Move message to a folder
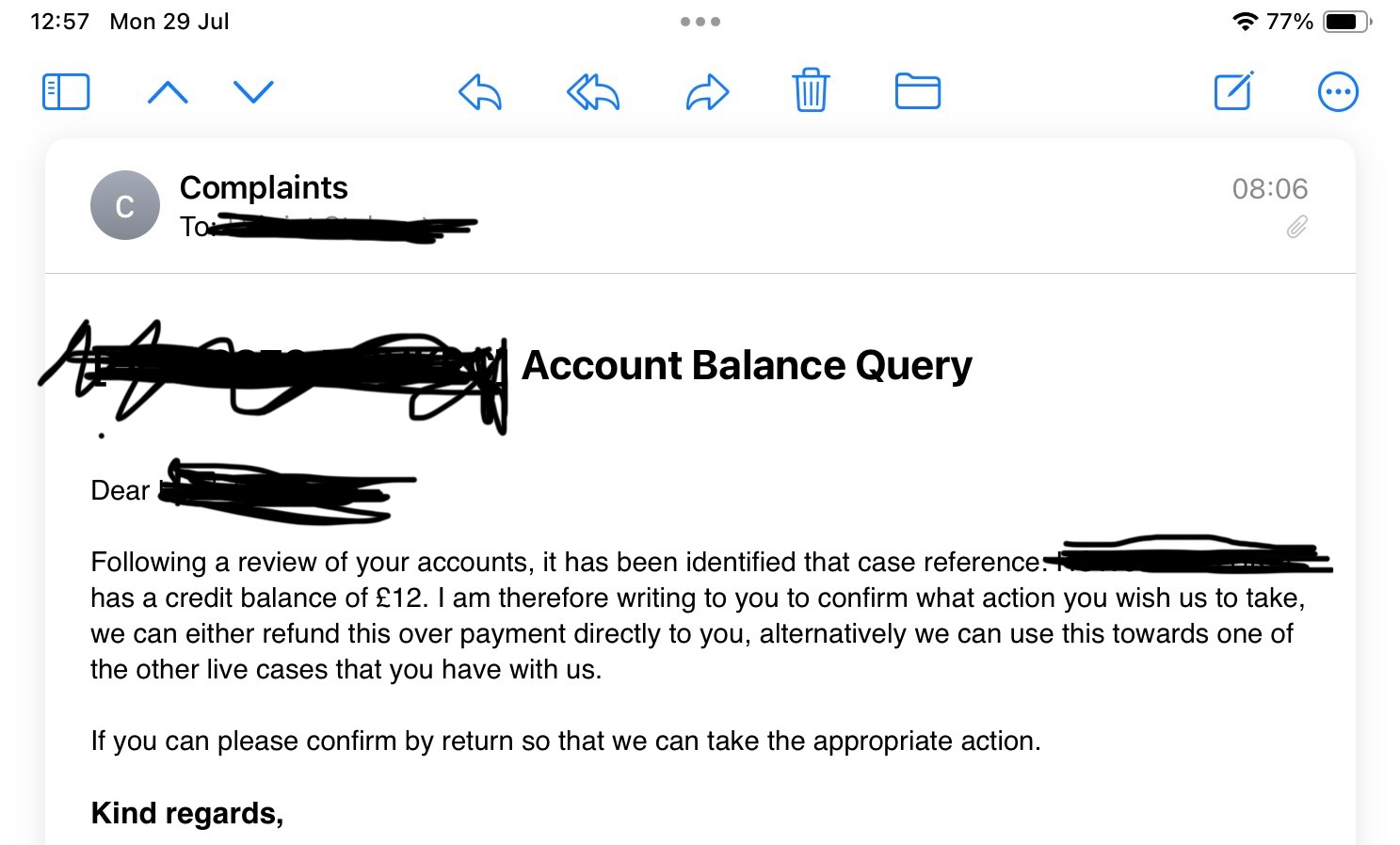Screen dimensions: 1400x845 pyautogui.click(x=917, y=92)
